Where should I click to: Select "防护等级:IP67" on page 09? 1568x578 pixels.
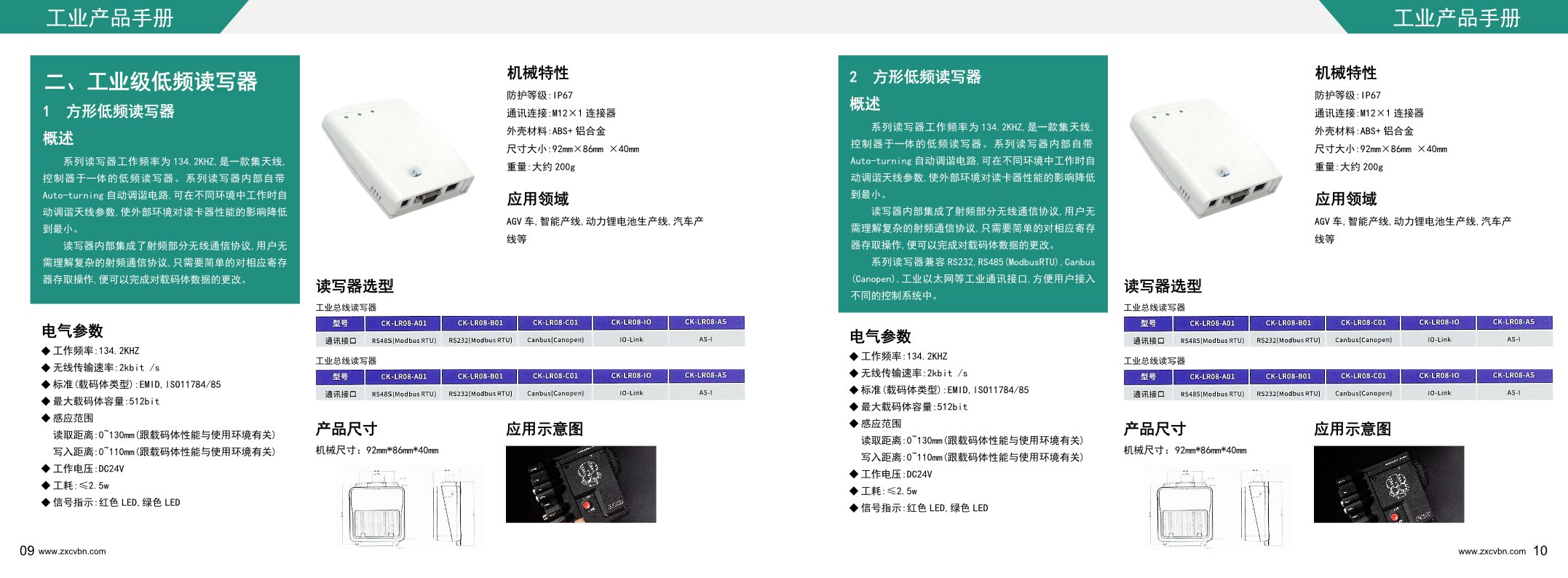click(x=539, y=95)
